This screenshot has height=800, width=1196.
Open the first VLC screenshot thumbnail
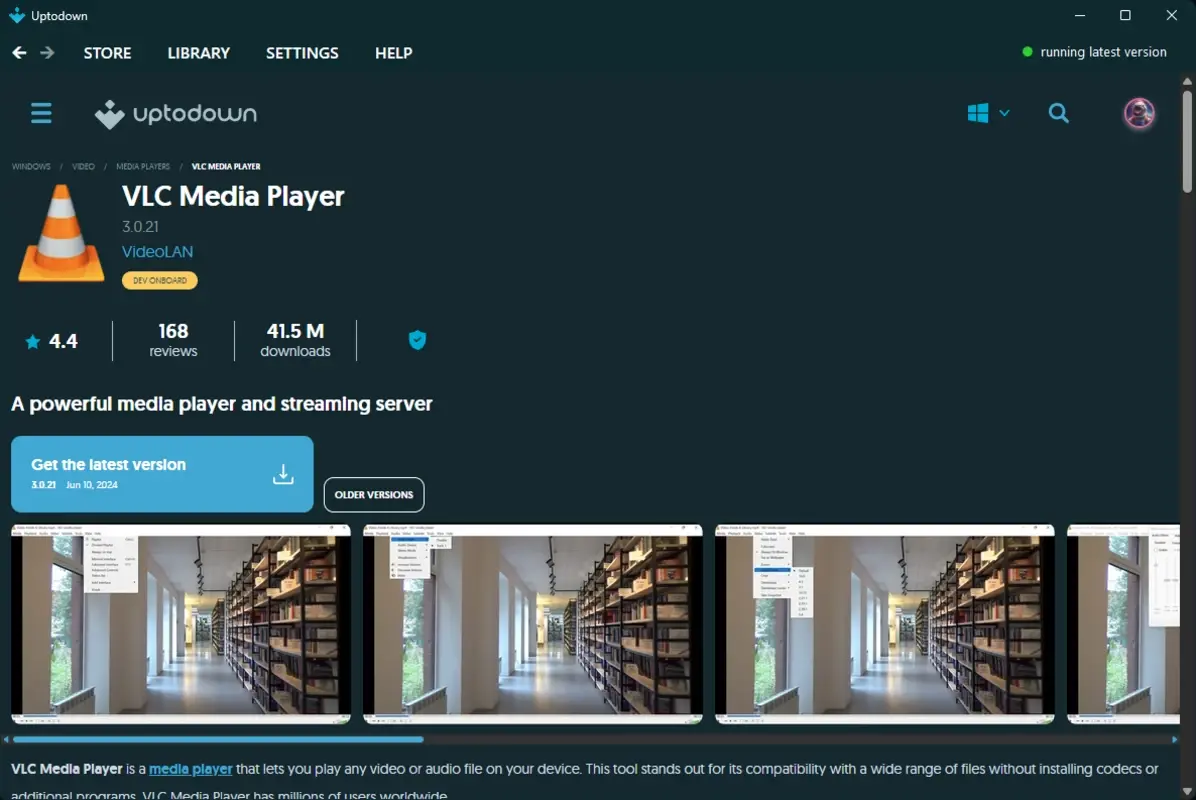pyautogui.click(x=180, y=624)
